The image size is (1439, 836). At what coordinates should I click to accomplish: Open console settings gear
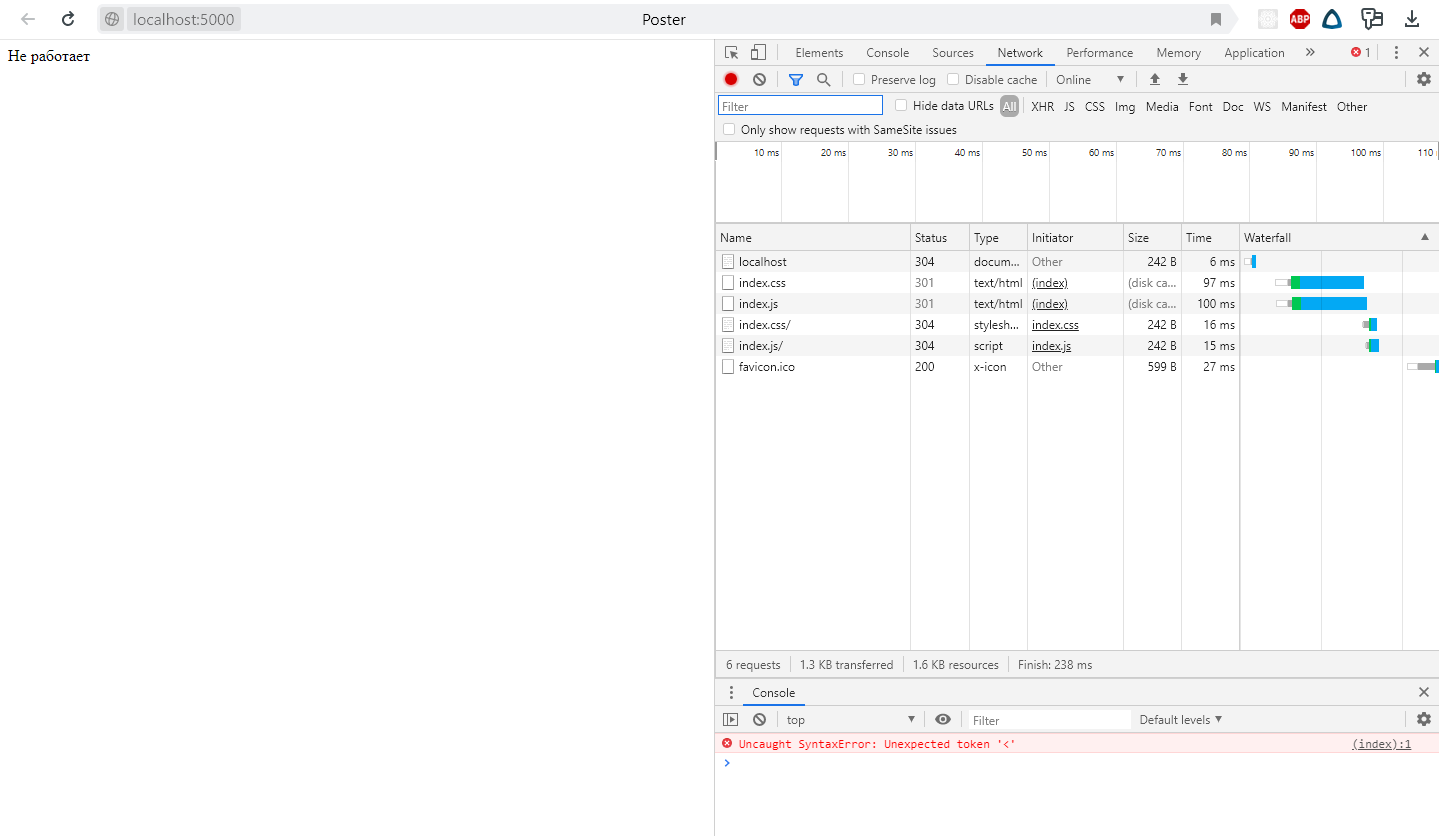[1424, 719]
